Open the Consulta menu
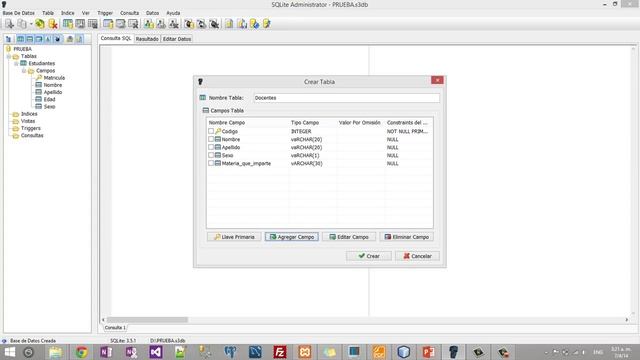Image resolution: width=640 pixels, height=360 pixels. pyautogui.click(x=129, y=13)
